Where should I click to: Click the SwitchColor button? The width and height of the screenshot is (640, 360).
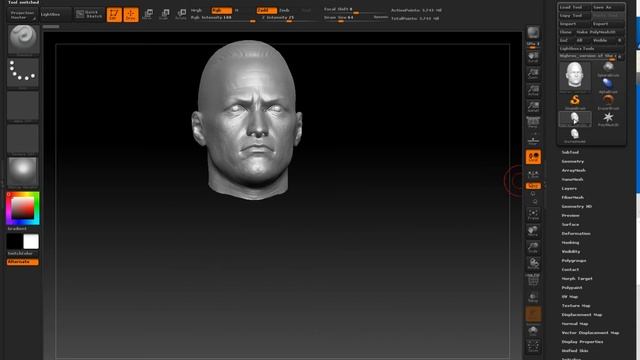pos(22,253)
